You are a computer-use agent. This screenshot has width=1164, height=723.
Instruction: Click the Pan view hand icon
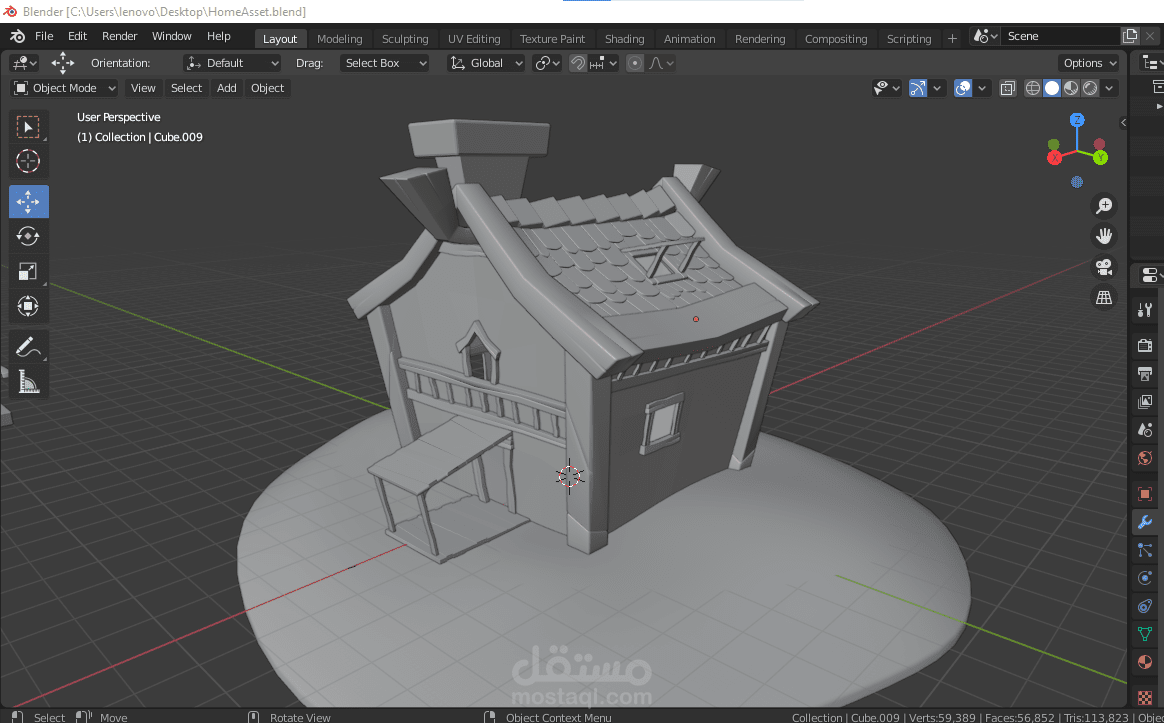click(1104, 236)
